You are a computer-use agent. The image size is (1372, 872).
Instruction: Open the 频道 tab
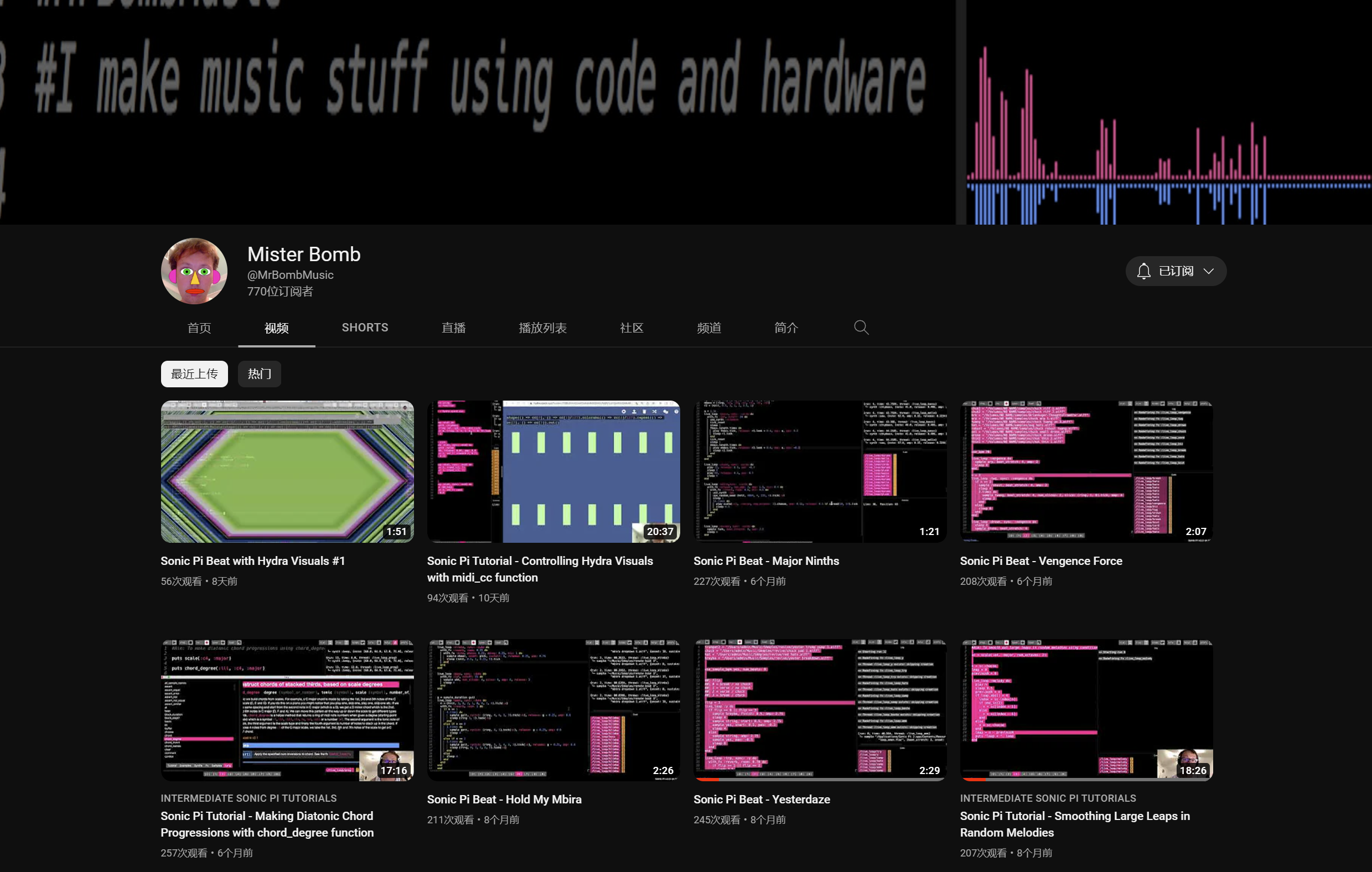[x=709, y=328]
